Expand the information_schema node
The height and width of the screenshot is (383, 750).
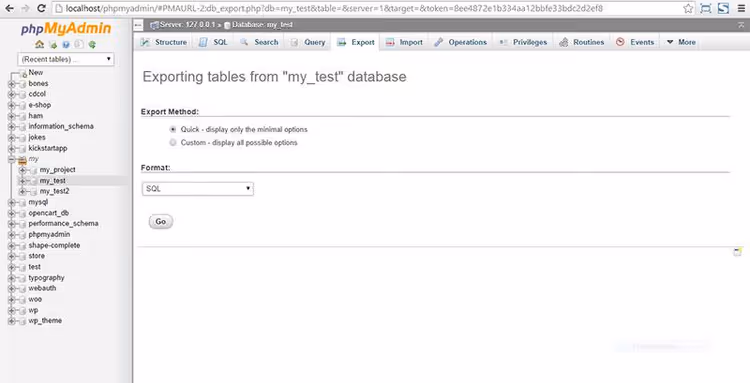click(11, 127)
